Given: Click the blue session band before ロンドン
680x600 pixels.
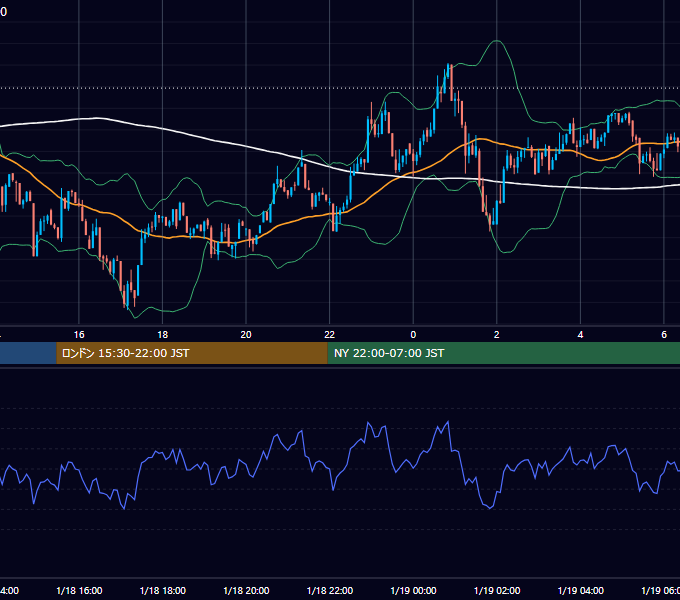Looking at the screenshot, I should pyautogui.click(x=28, y=353).
